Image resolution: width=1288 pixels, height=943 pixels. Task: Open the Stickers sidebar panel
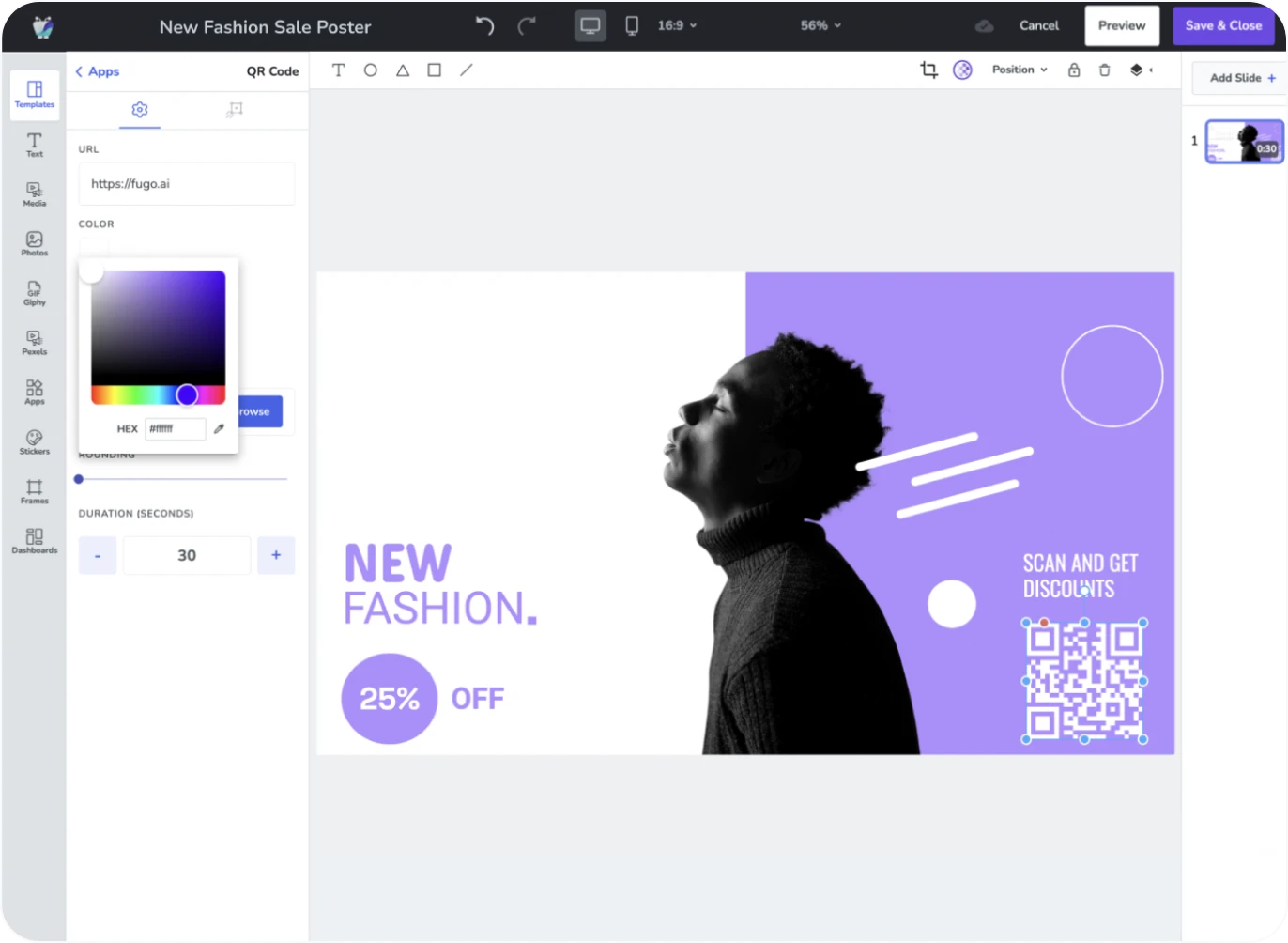click(35, 442)
